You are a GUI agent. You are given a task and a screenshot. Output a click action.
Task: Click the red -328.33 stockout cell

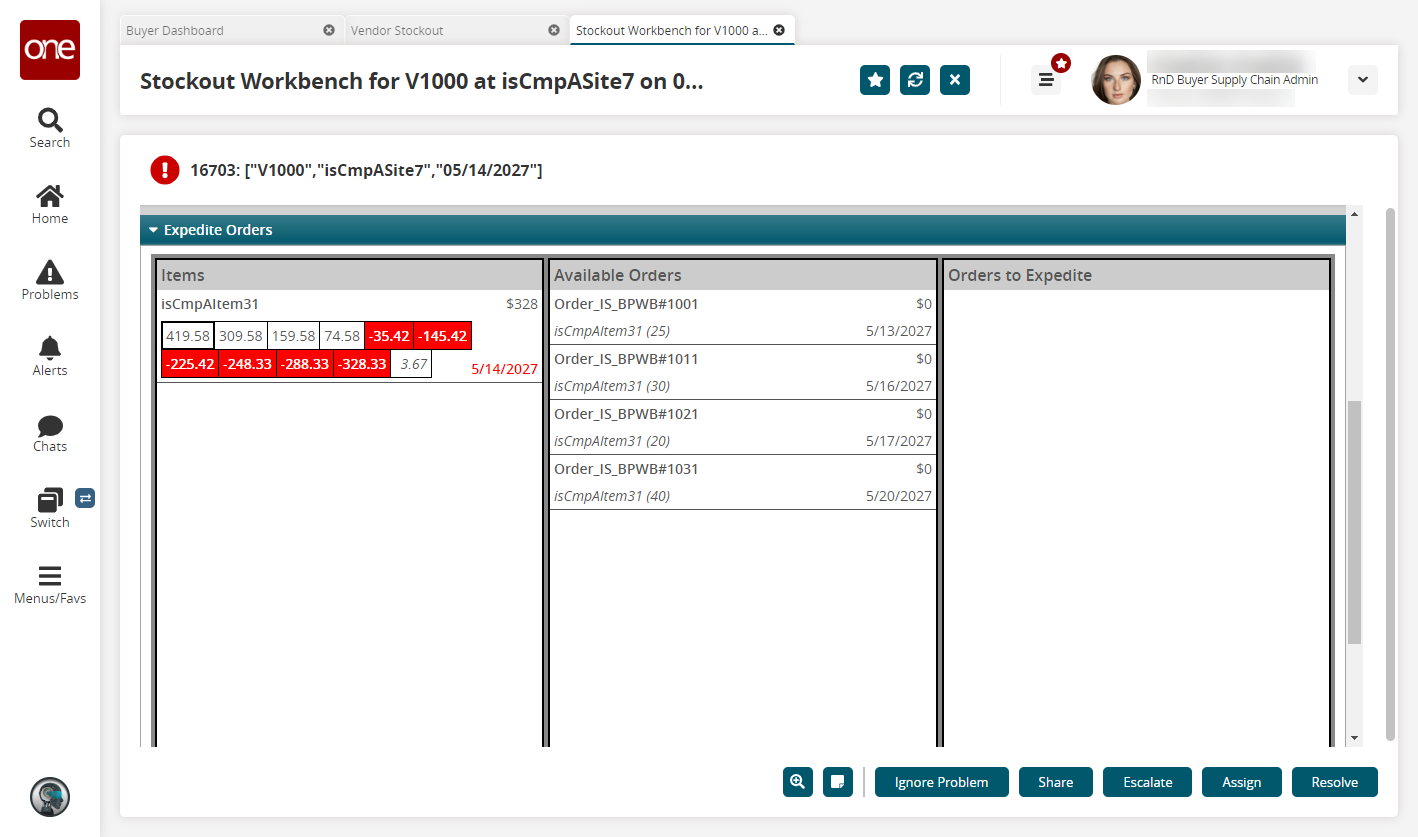361,364
